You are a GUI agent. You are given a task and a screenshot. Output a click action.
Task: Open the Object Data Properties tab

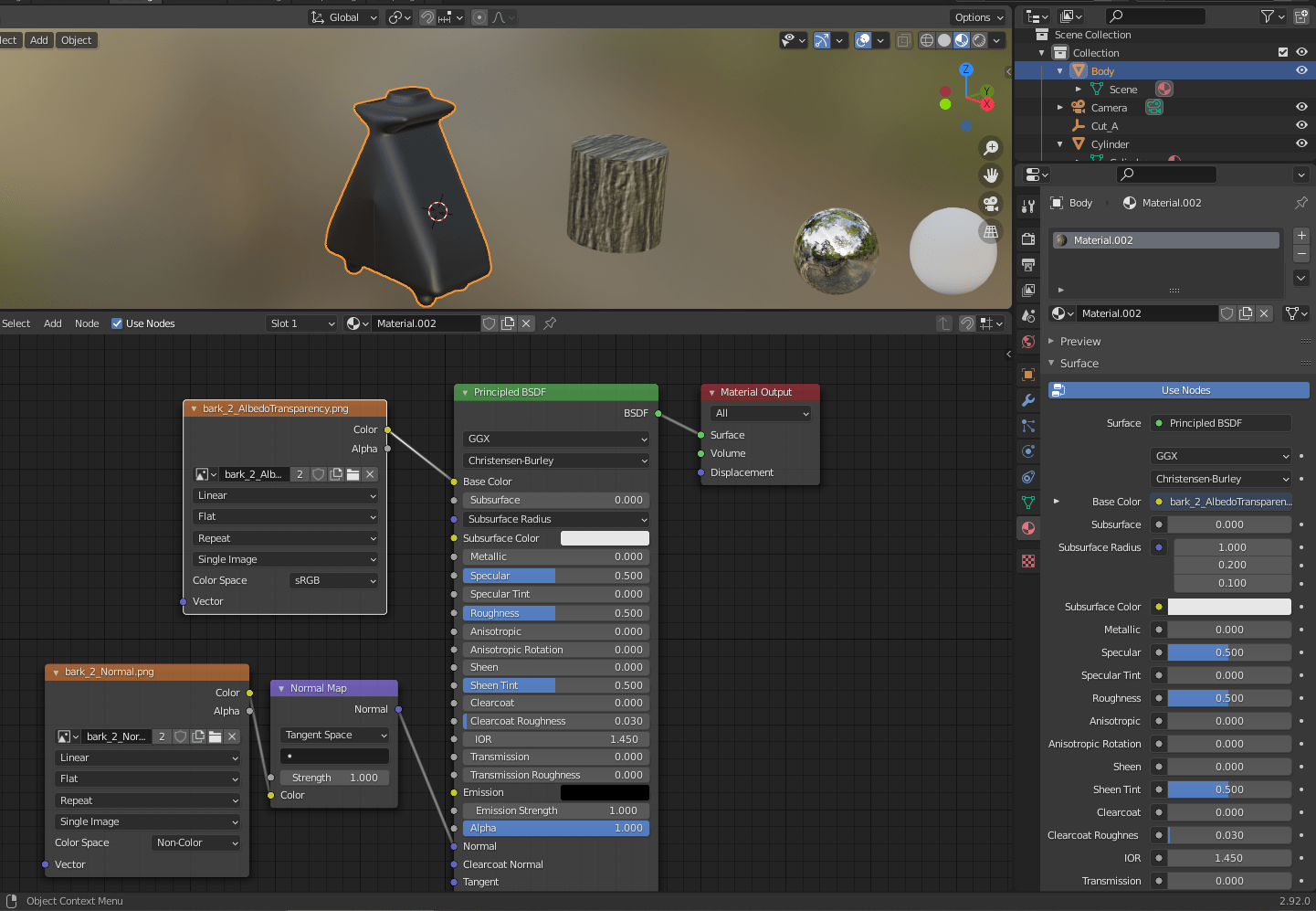point(1028,503)
